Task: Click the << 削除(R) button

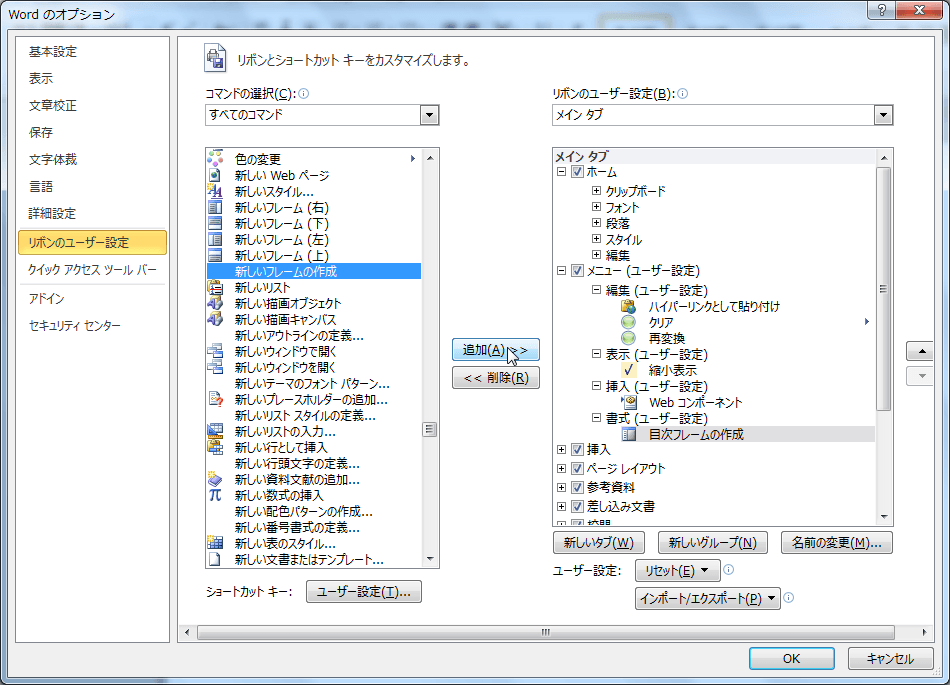Action: click(x=496, y=377)
